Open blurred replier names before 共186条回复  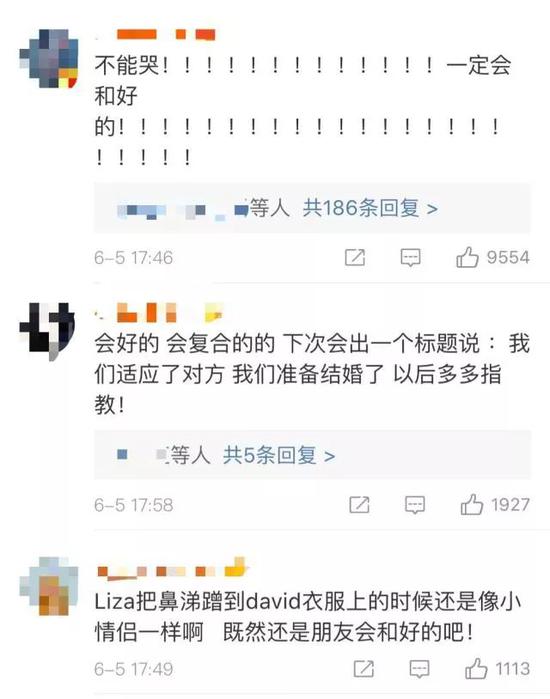[x=183, y=210]
